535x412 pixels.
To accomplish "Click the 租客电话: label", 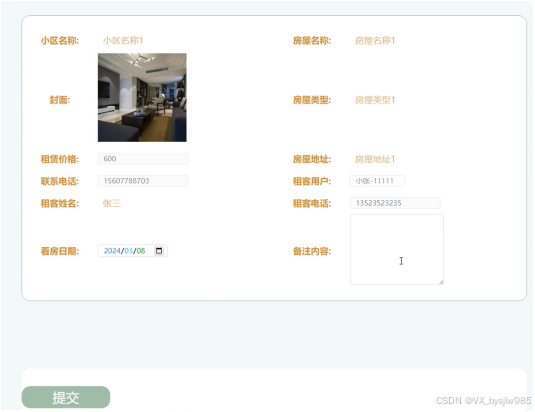I will (312, 203).
